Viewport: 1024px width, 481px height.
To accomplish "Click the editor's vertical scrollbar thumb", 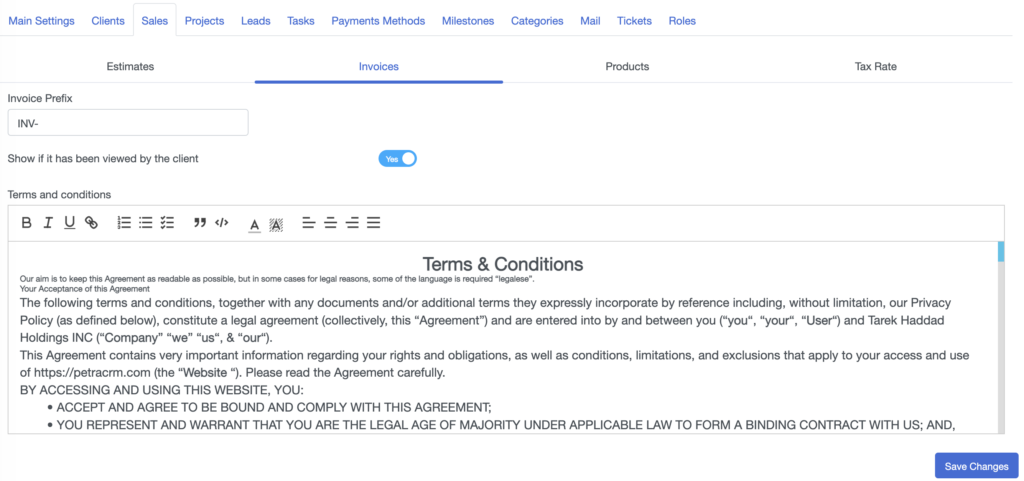I will [x=1001, y=252].
